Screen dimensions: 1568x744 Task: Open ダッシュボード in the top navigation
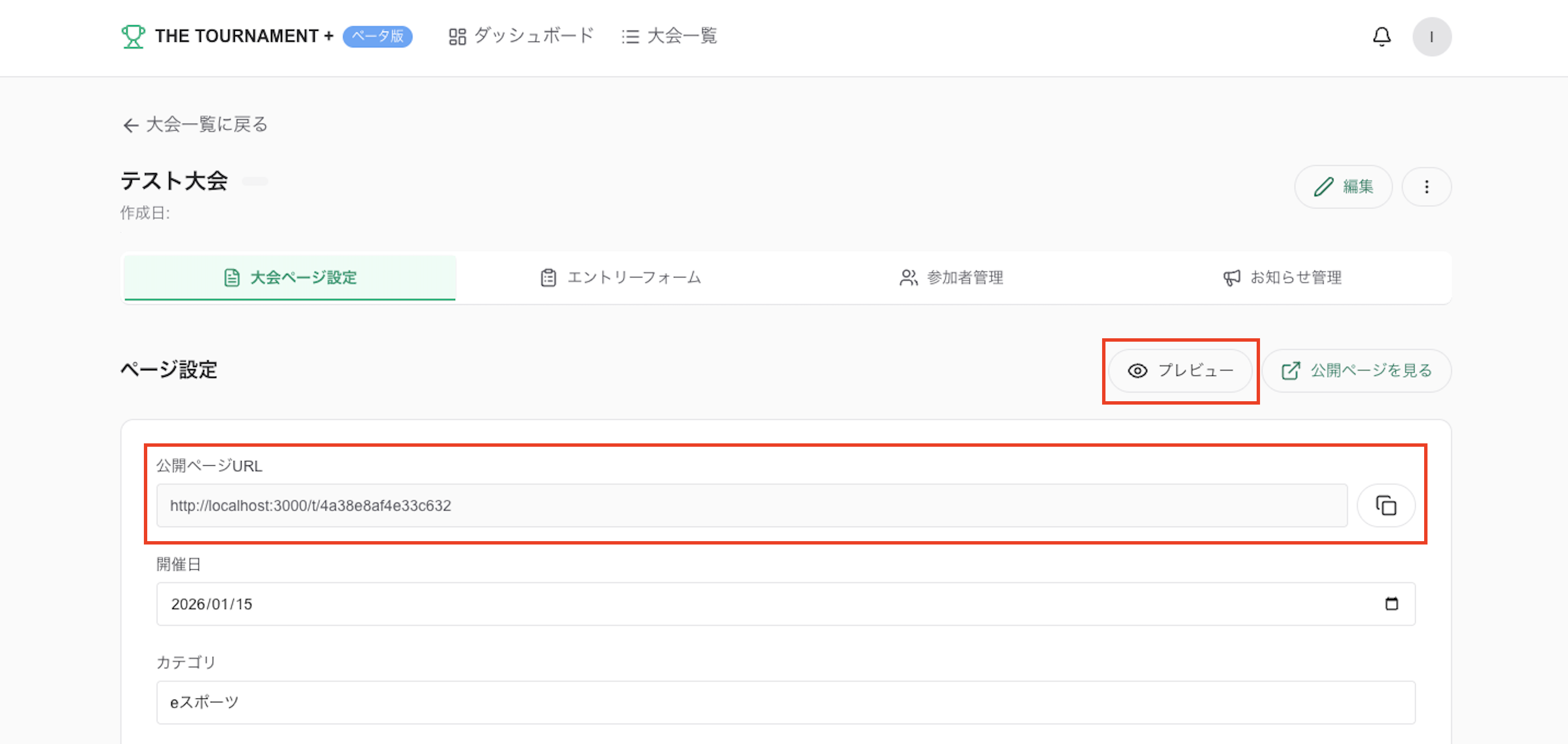pos(521,37)
